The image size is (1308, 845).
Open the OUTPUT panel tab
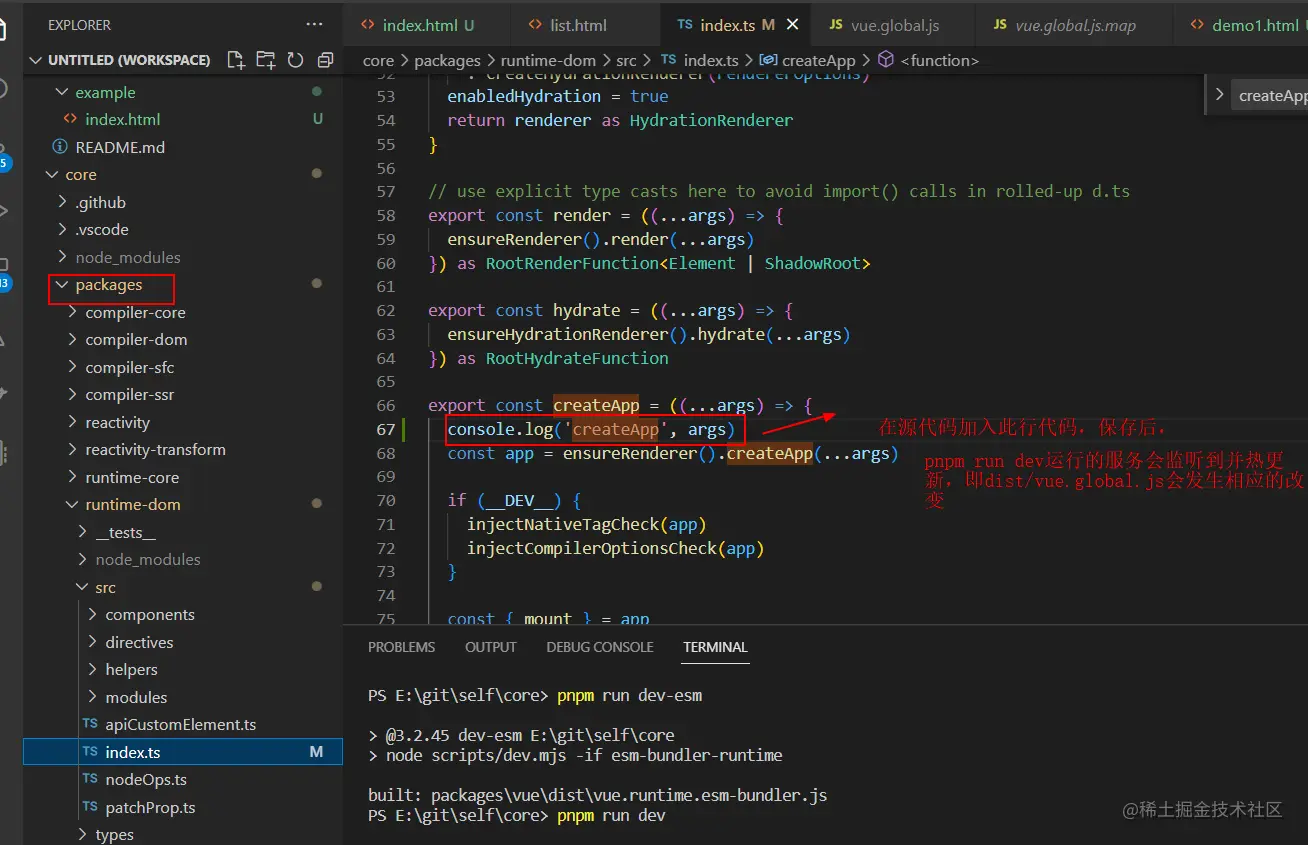click(x=491, y=647)
